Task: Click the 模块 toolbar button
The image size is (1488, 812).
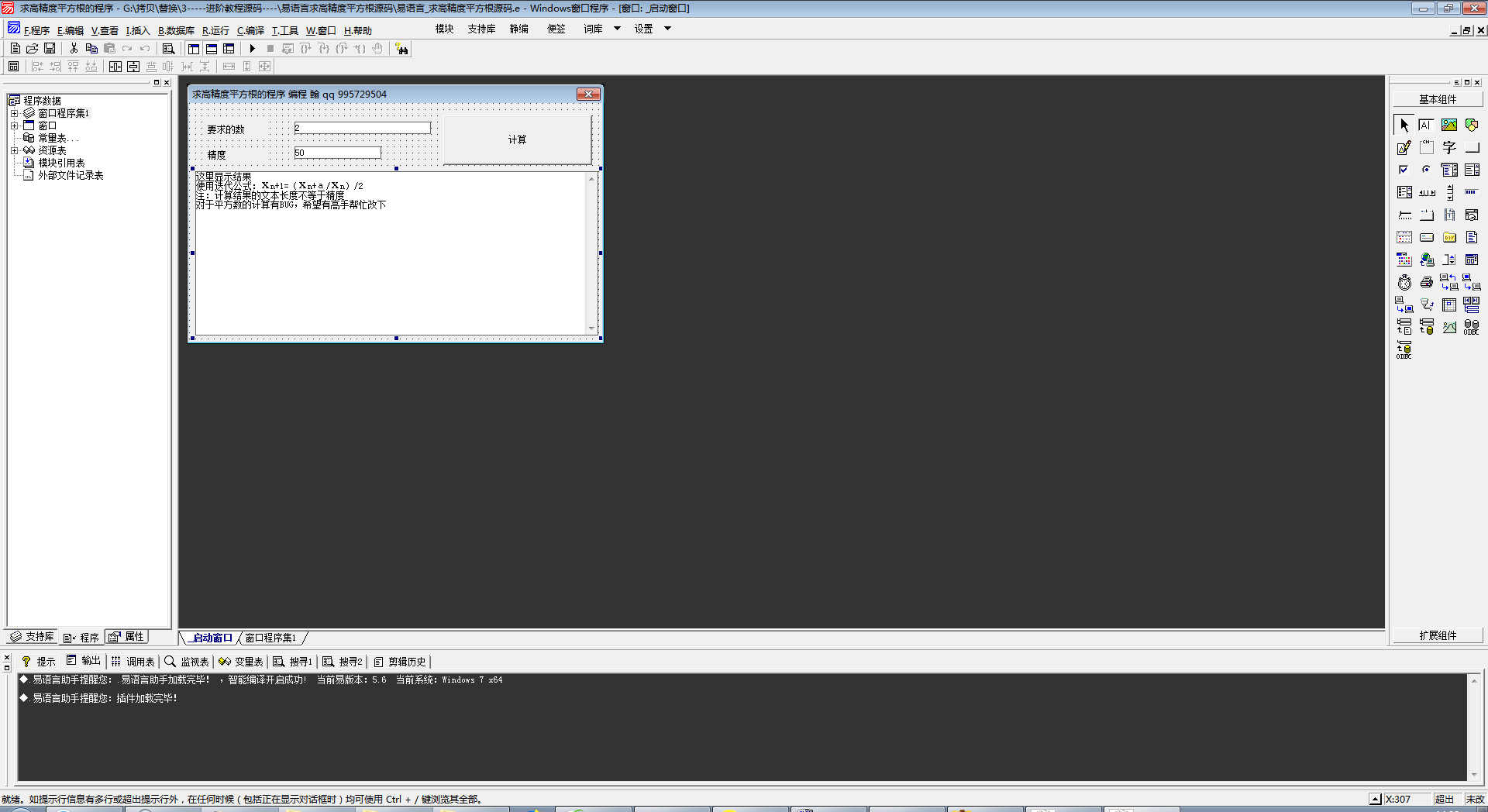Action: click(x=444, y=29)
